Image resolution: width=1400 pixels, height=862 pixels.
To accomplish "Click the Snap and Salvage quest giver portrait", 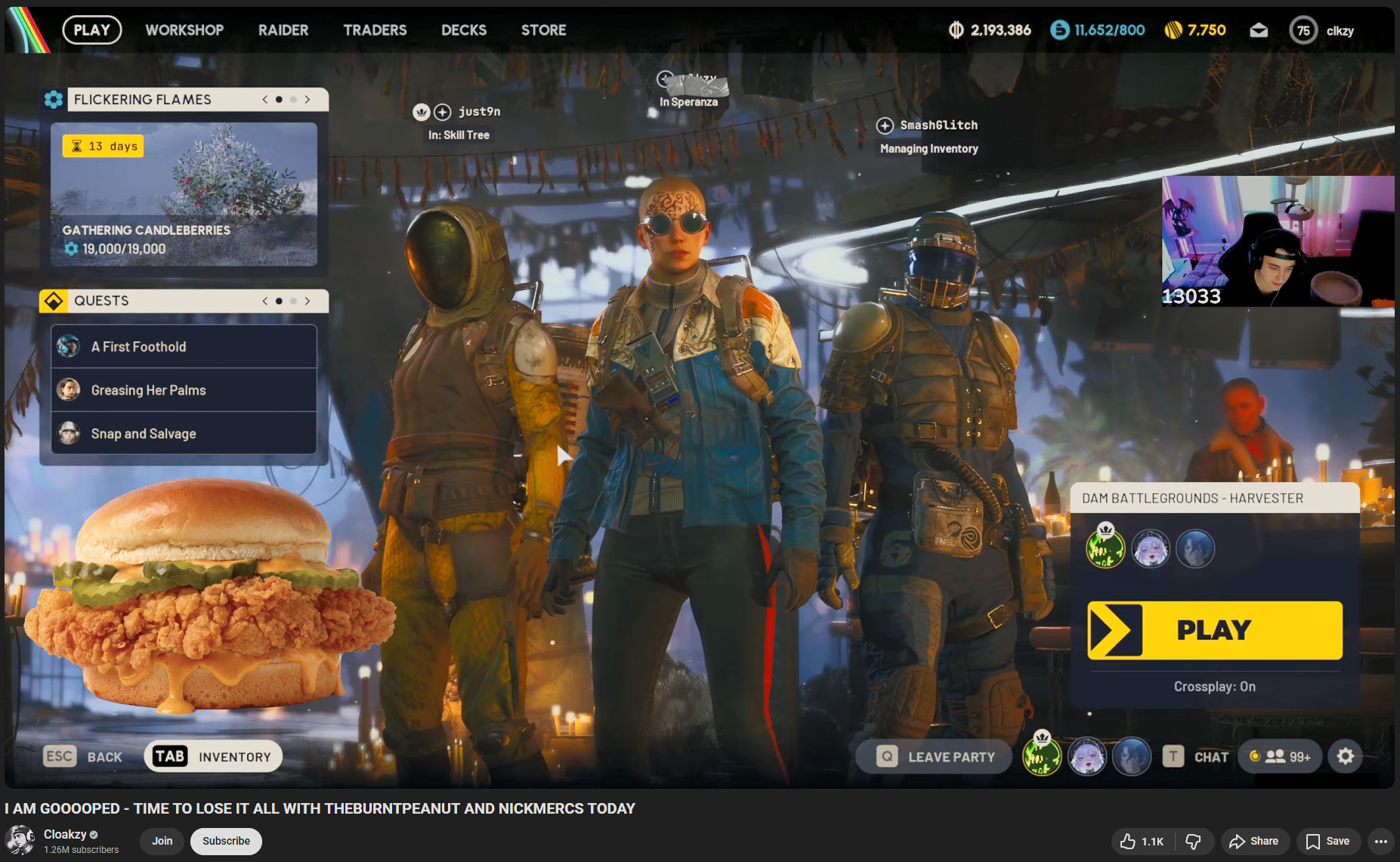I will [69, 433].
